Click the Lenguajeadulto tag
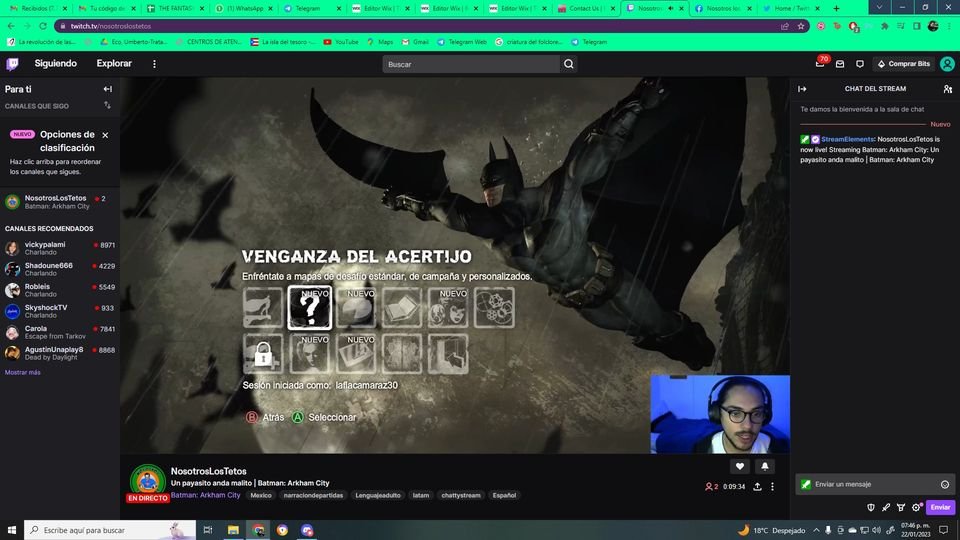960x540 pixels. click(x=378, y=495)
